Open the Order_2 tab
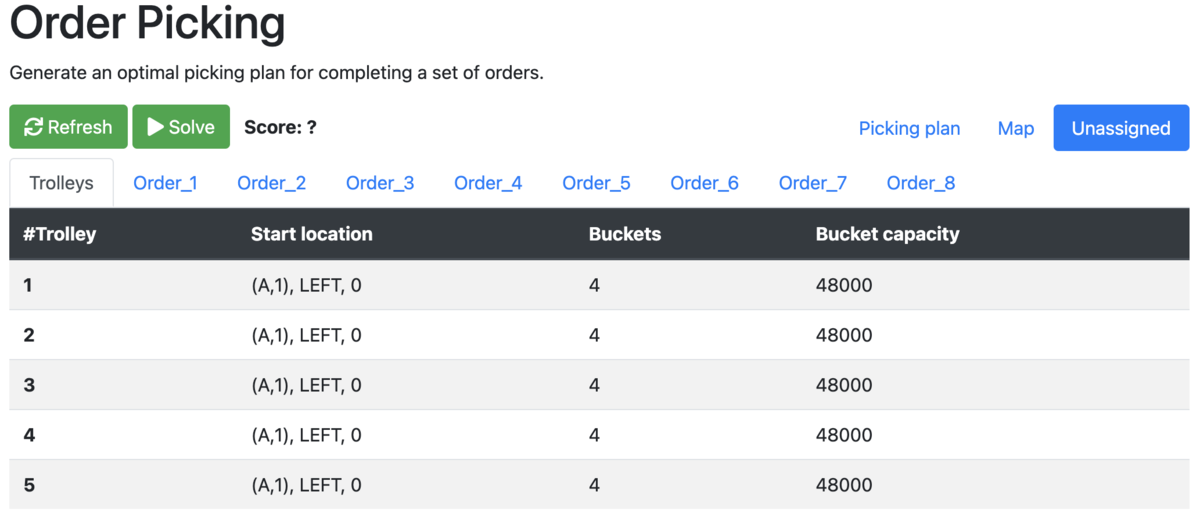The image size is (1200, 517). click(x=271, y=183)
